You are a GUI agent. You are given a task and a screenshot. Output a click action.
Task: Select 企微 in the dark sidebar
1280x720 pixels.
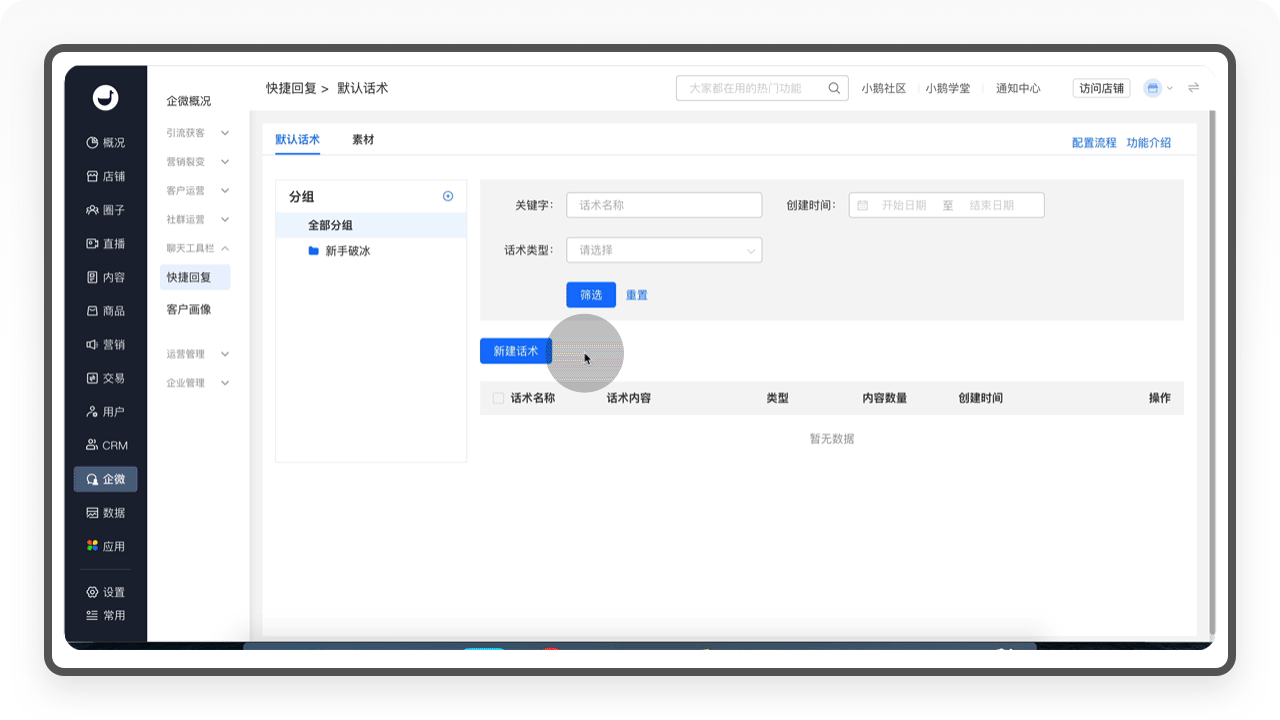[x=106, y=479]
